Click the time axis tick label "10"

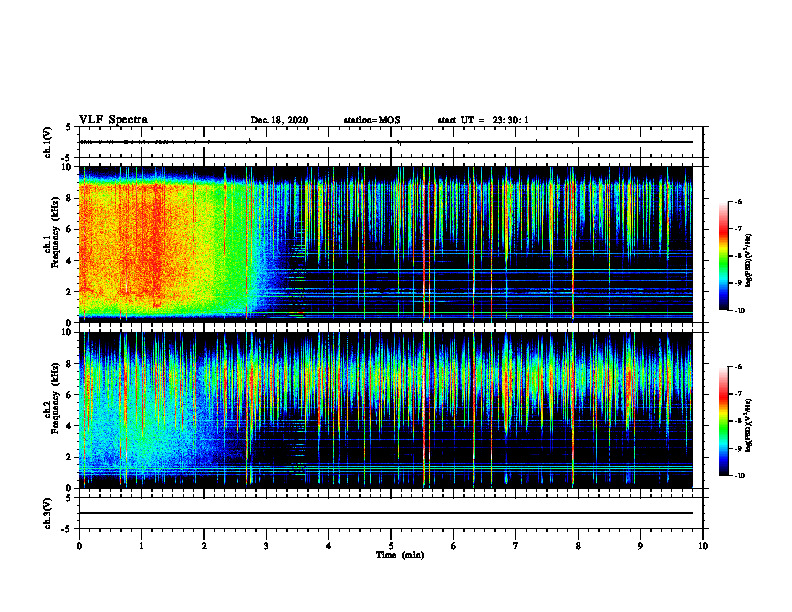pos(703,546)
